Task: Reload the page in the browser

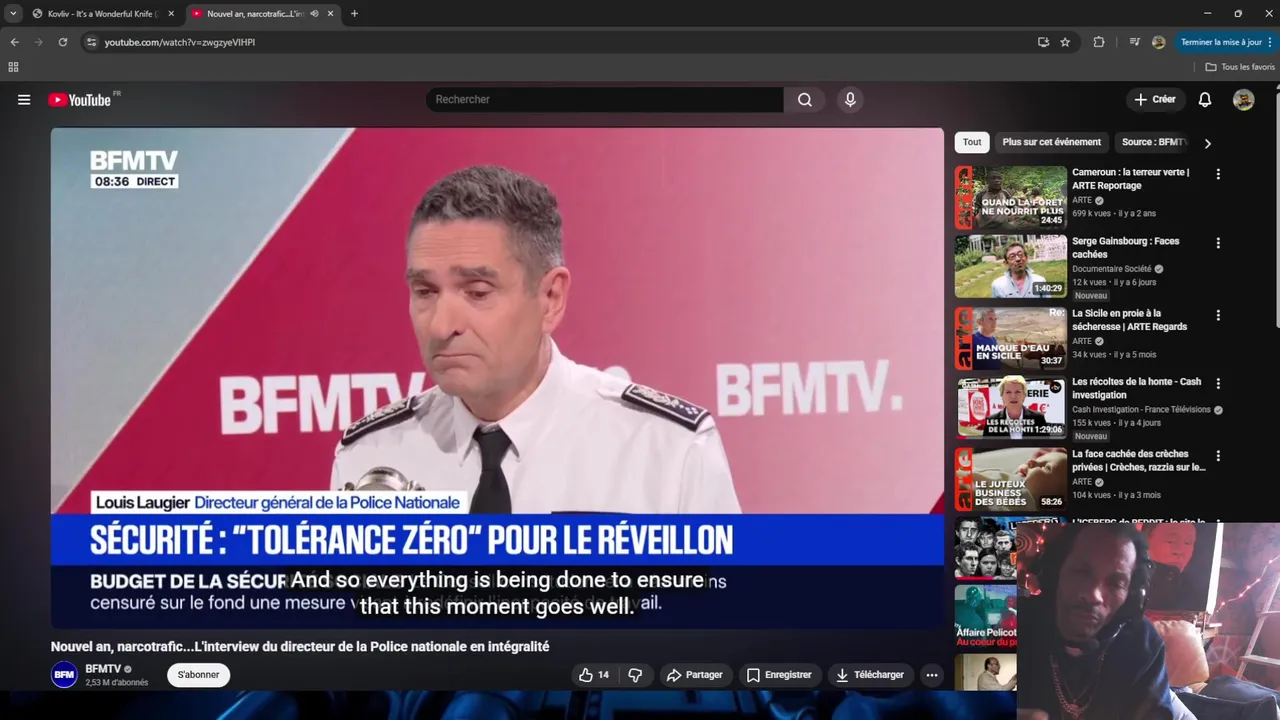Action: click(x=62, y=42)
